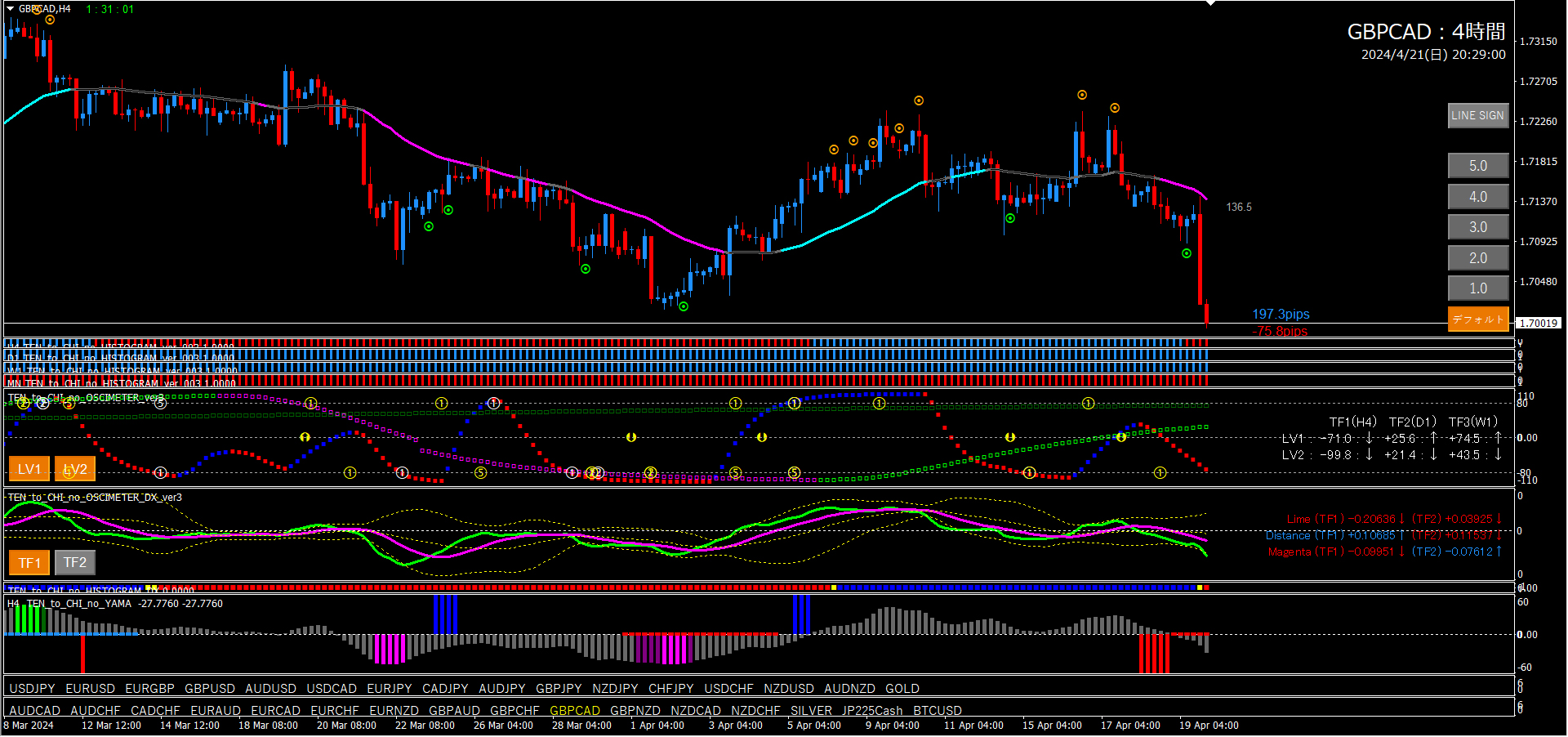Switch chart to EURUSD
The image size is (1568, 737).
[x=91, y=689]
